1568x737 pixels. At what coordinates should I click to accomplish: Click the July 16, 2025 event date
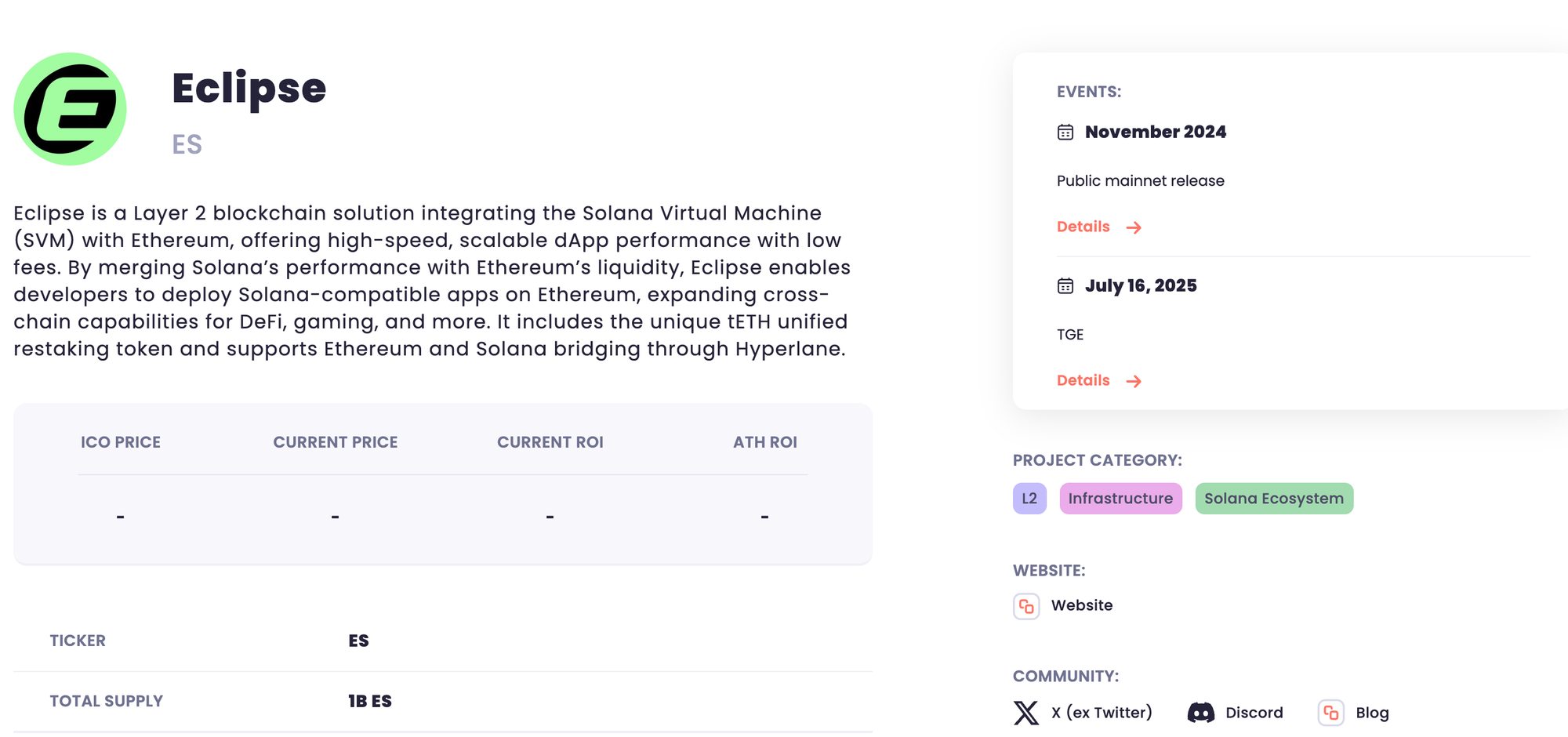pyautogui.click(x=1141, y=285)
